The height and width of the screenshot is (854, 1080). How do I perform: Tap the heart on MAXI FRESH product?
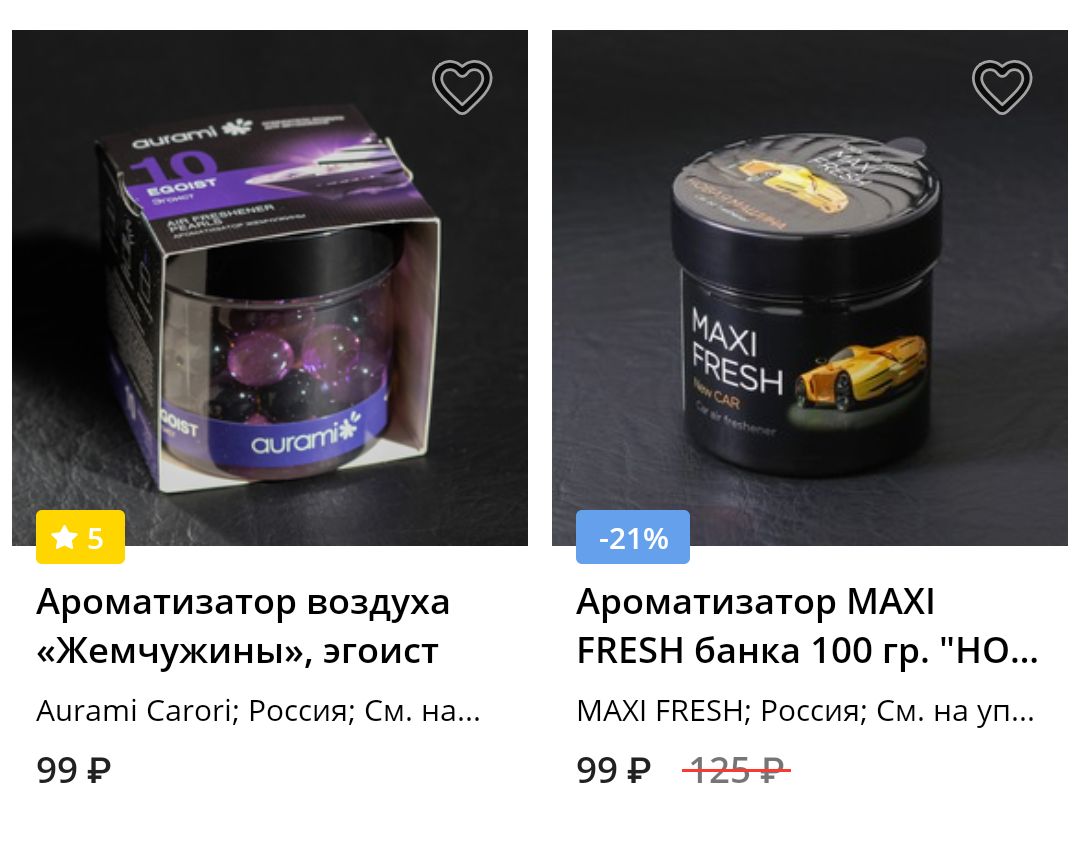pos(1002,87)
